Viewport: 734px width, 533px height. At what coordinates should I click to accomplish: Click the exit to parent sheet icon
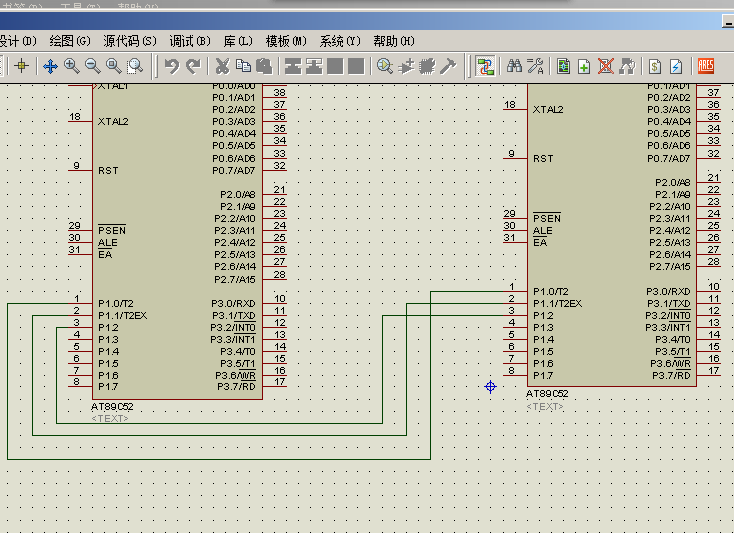[x=627, y=66]
